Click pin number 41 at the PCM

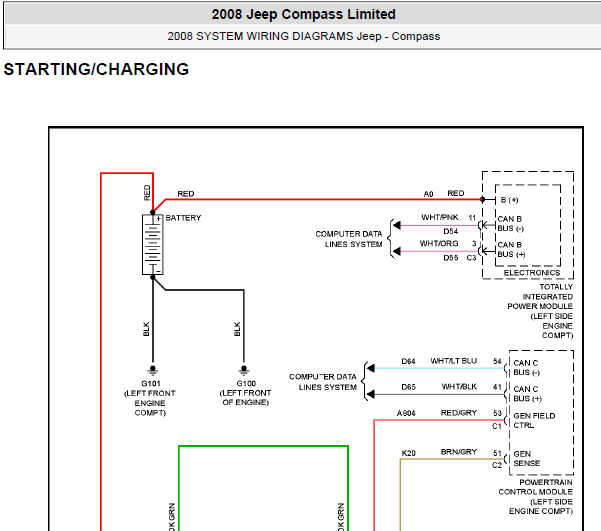pyautogui.click(x=497, y=387)
